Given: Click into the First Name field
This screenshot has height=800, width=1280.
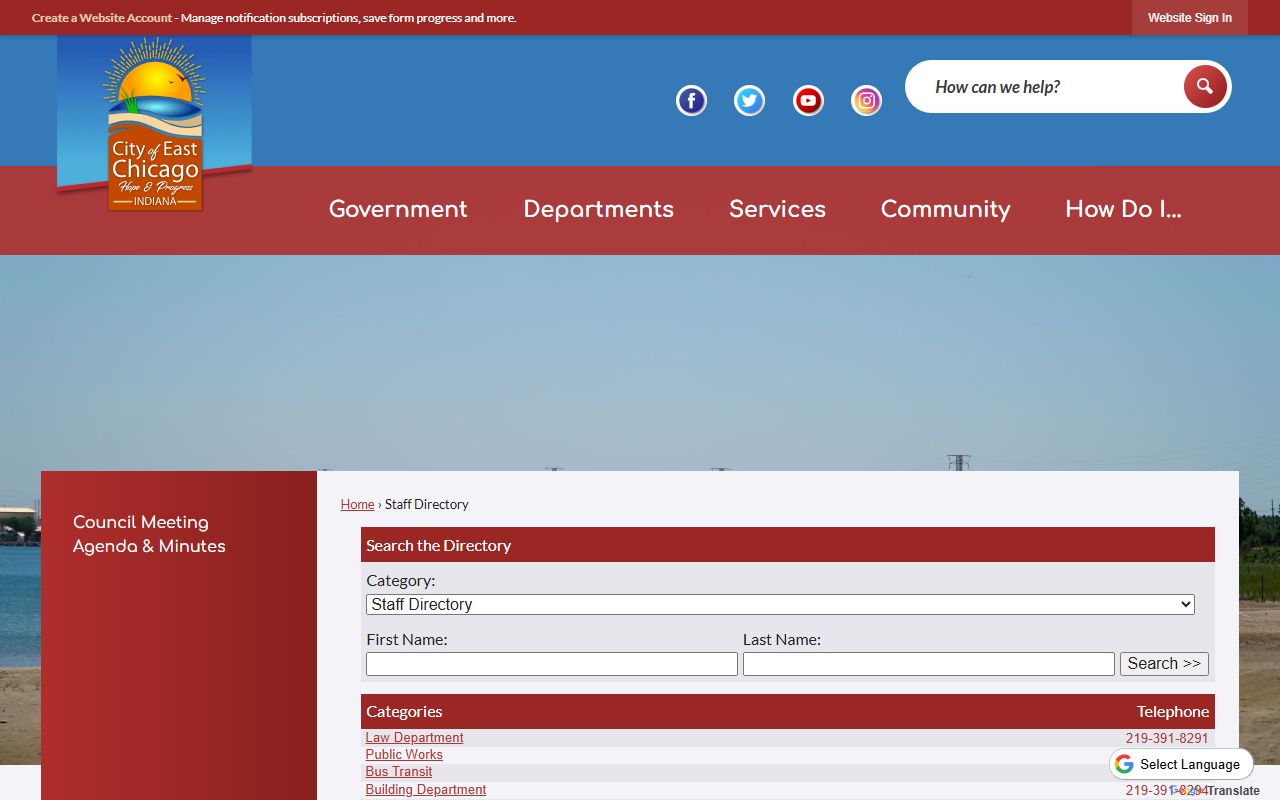Looking at the screenshot, I should (x=552, y=664).
